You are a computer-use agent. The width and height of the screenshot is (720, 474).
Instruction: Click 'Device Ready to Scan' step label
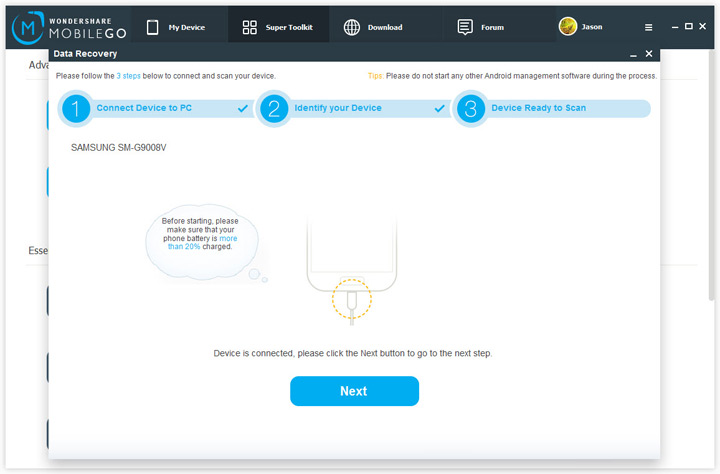pyautogui.click(x=539, y=108)
